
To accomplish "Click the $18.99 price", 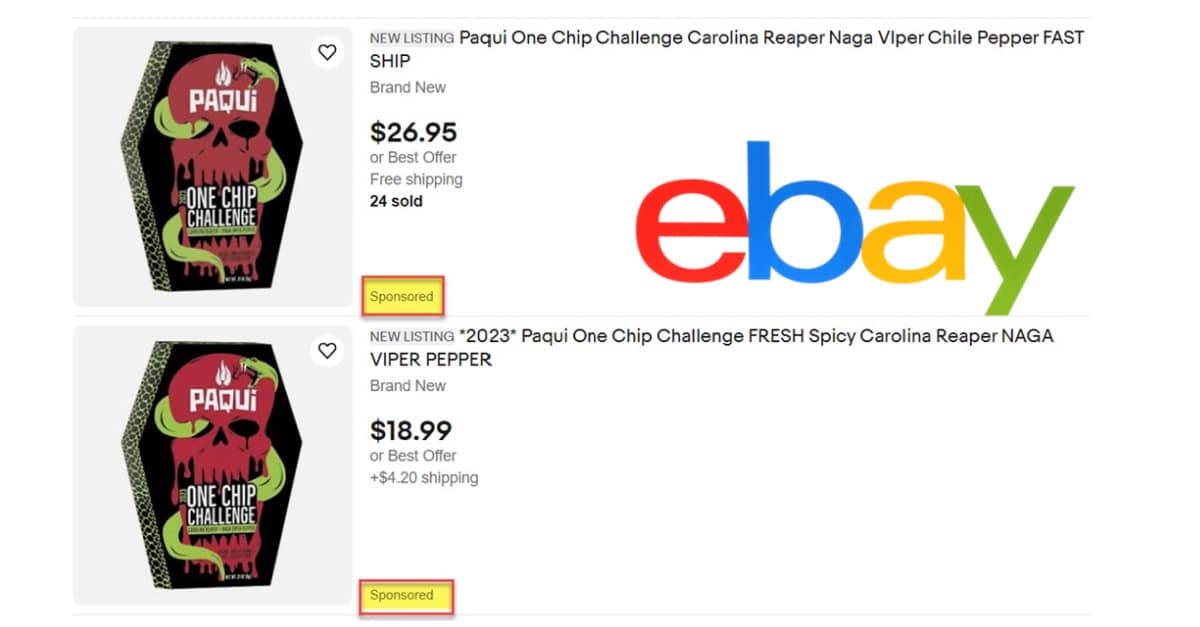I will [411, 430].
